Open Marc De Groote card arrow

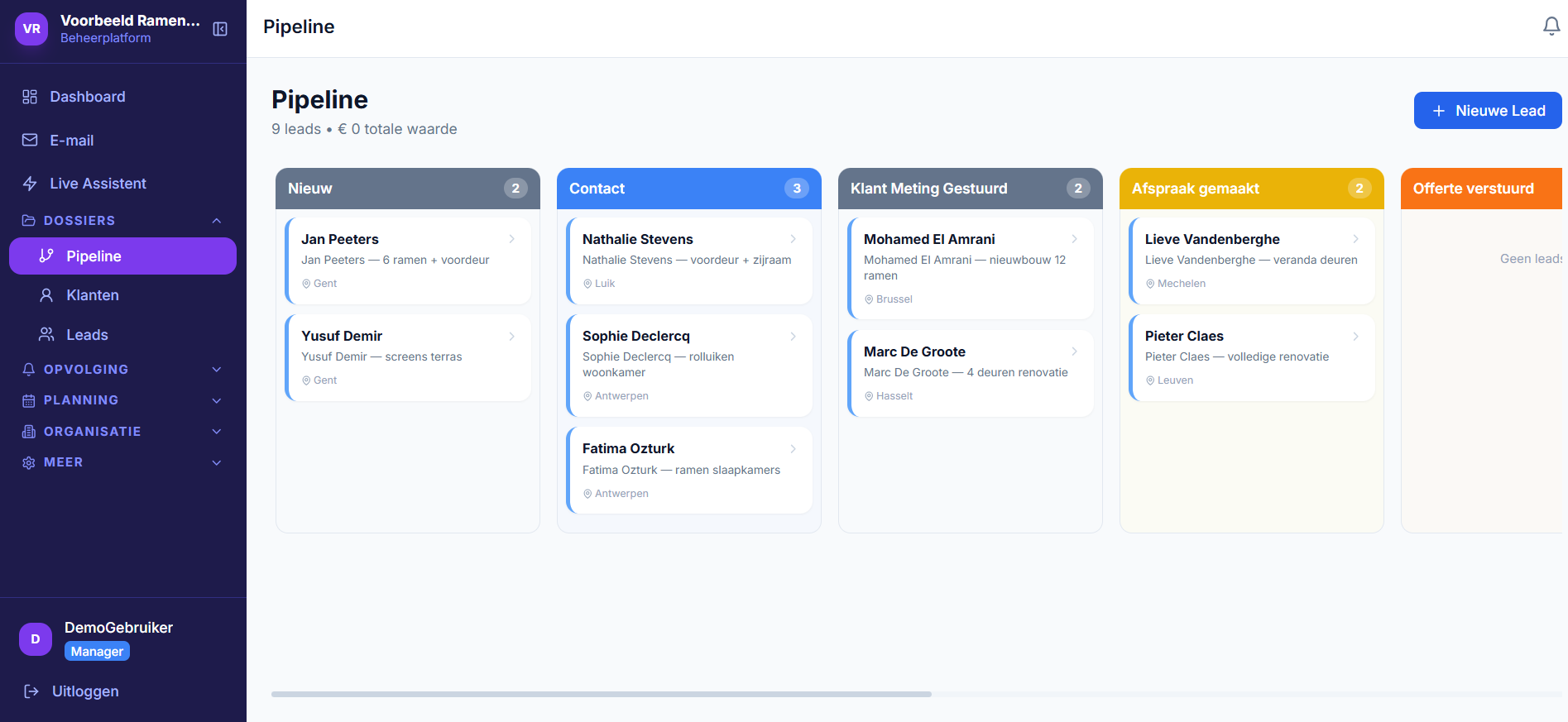(x=1075, y=351)
